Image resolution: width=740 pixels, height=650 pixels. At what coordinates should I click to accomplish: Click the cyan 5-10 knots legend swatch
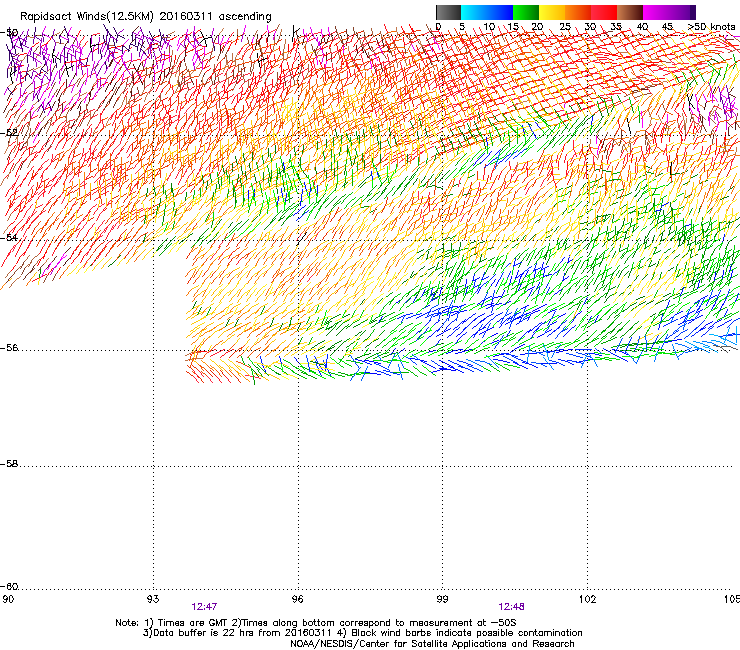point(474,12)
